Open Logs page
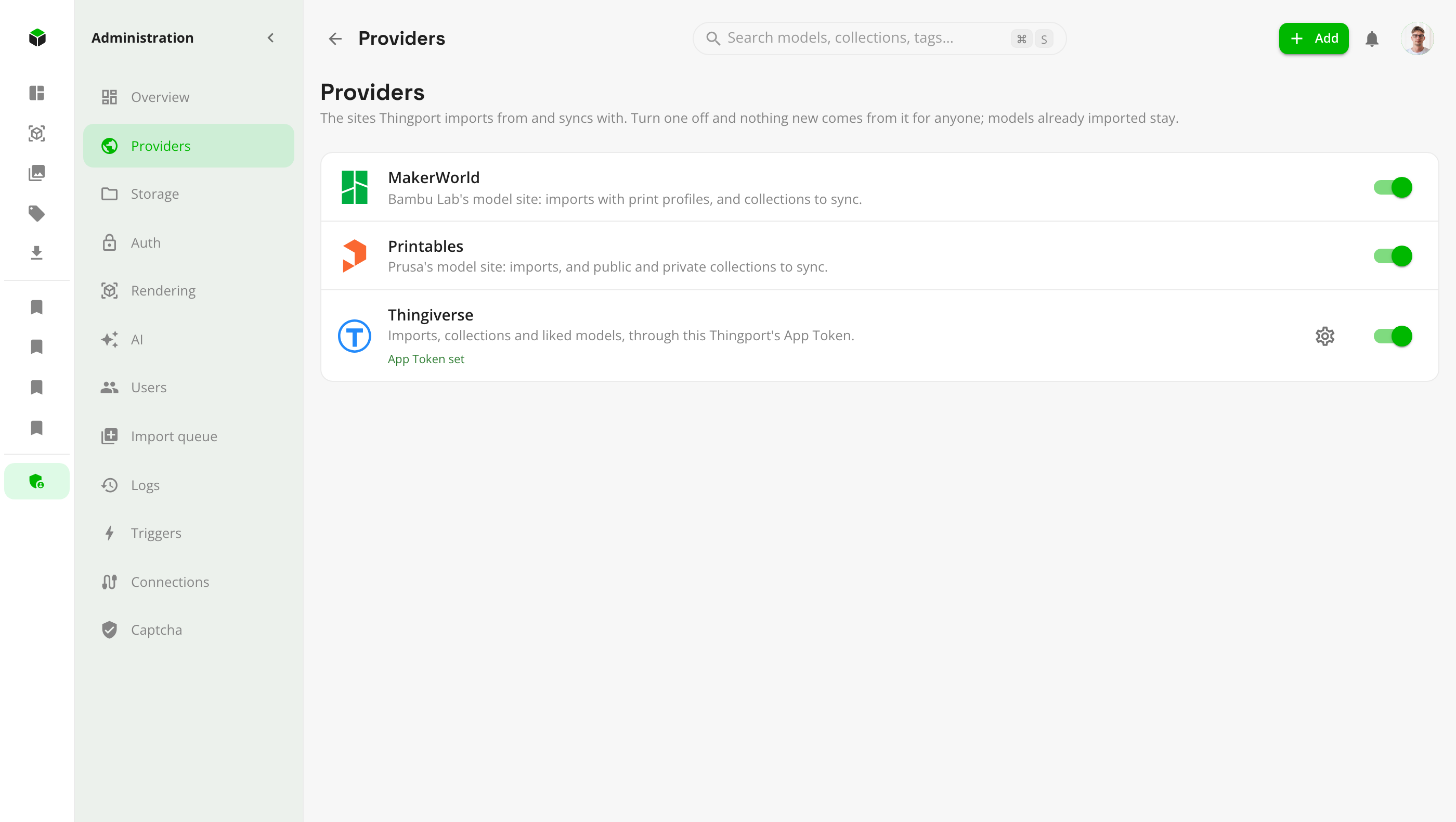This screenshot has width=1456, height=822. 189,485
